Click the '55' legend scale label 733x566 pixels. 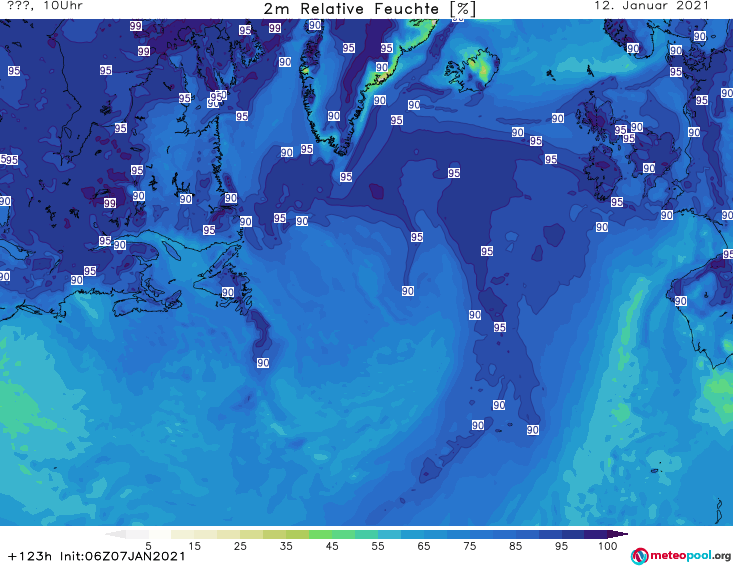click(378, 546)
